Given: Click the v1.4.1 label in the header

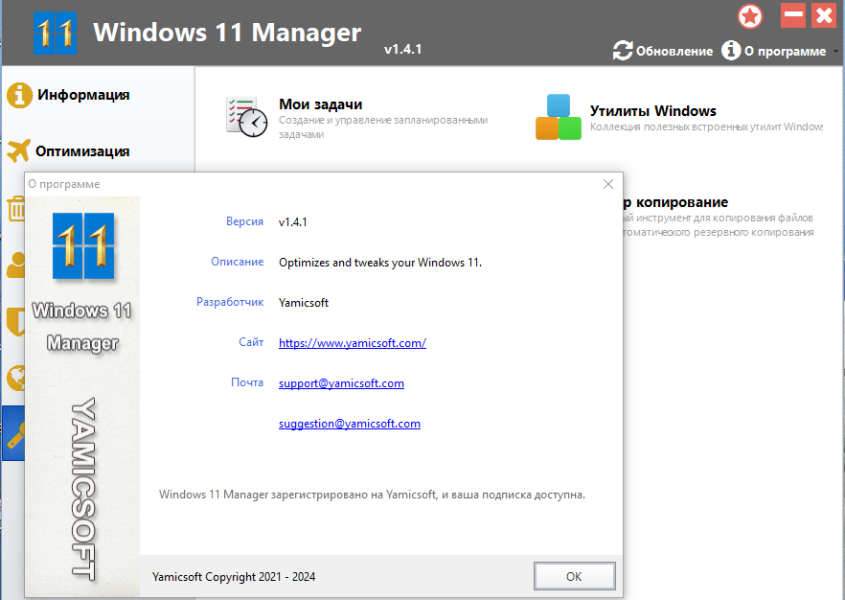Looking at the screenshot, I should click(x=403, y=49).
